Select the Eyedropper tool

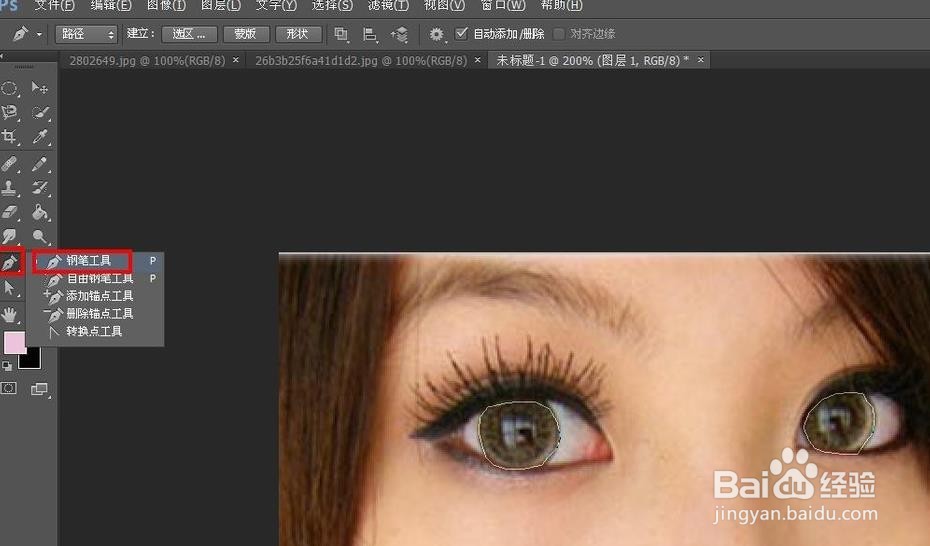point(40,137)
